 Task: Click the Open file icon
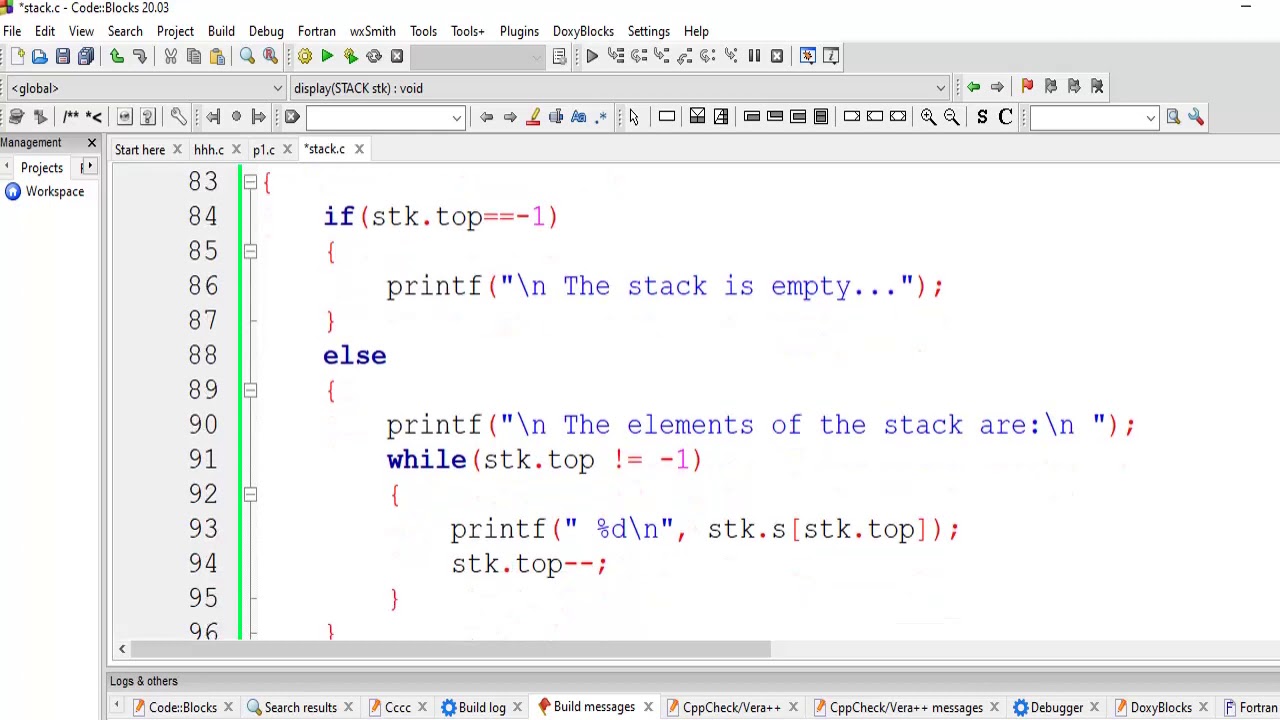pyautogui.click(x=39, y=56)
